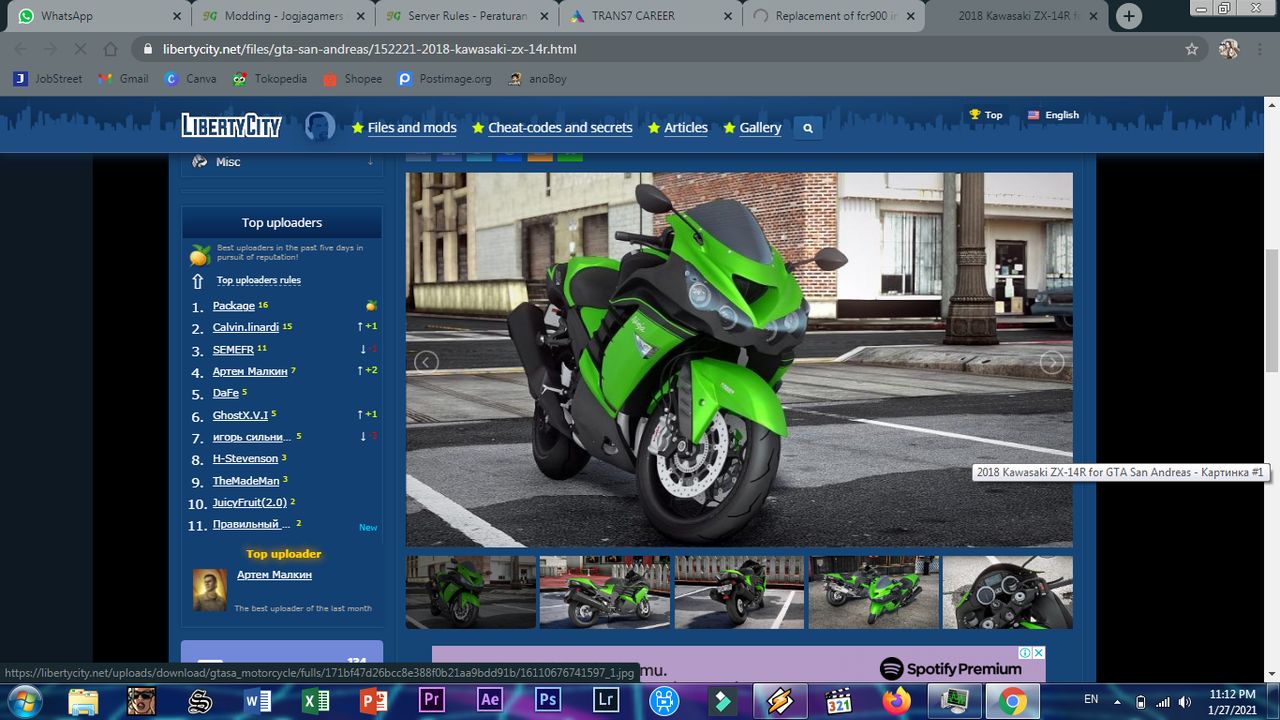Switch to the TRANS7 CAREER tab
The image size is (1280, 720).
pos(650,16)
